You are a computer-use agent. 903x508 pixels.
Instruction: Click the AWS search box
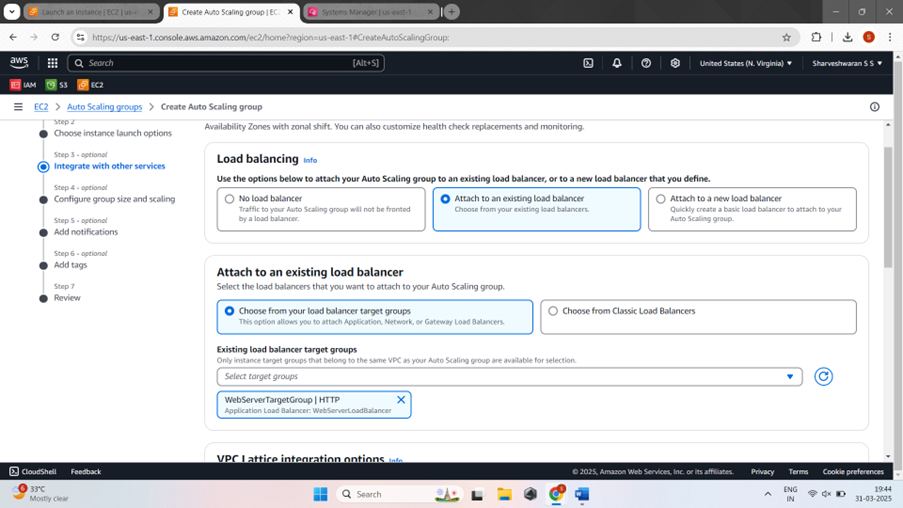(x=226, y=63)
